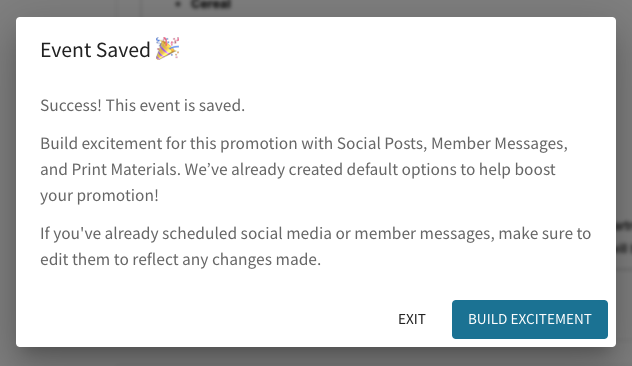632x366 pixels.
Task: Click the EXIT button
Action: 412,319
